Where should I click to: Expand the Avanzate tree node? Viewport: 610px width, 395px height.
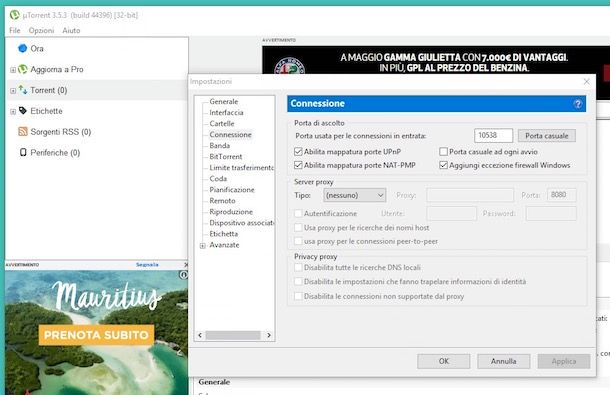click(203, 246)
